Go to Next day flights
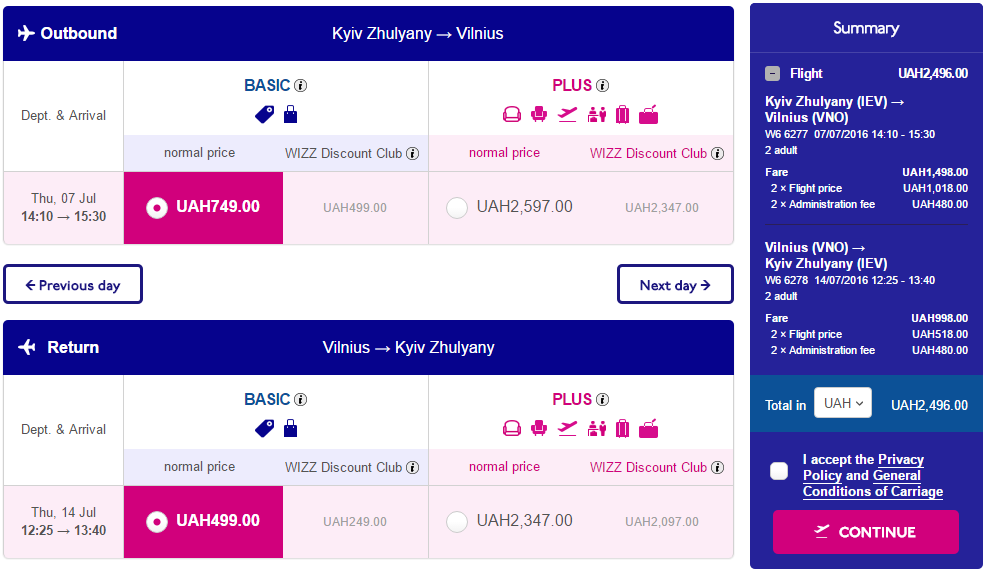 coord(675,284)
